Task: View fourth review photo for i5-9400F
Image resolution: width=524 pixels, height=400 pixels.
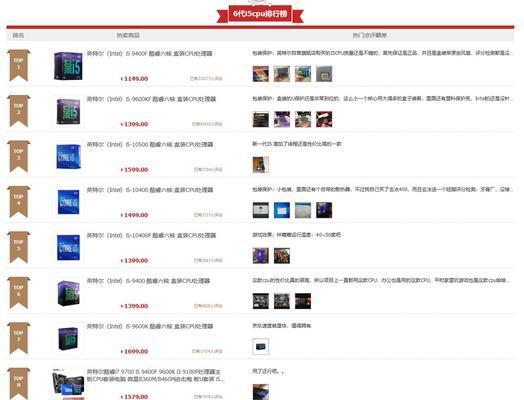Action: pos(324,74)
